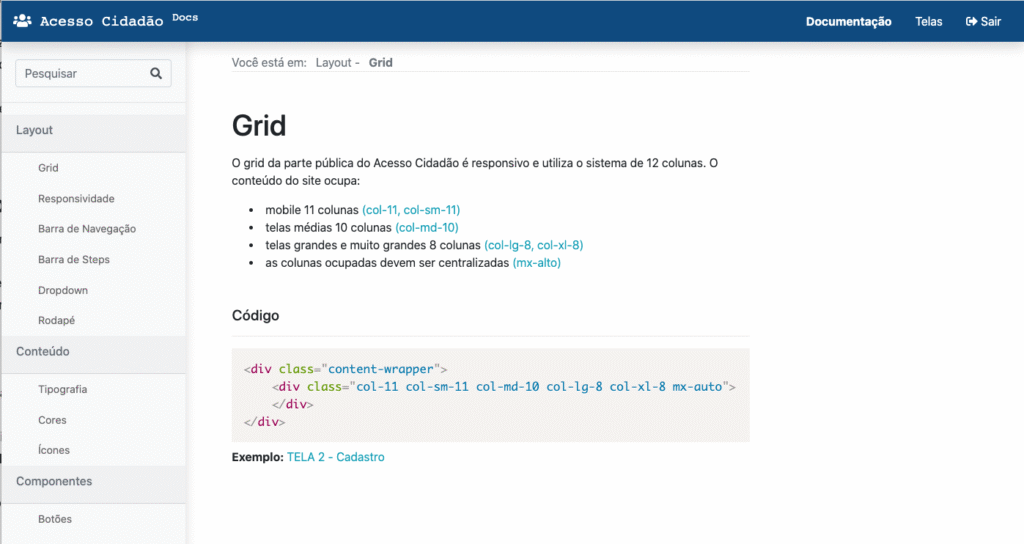Navigate to Tipografia section
Image resolution: width=1024 pixels, height=544 pixels.
coord(62,389)
